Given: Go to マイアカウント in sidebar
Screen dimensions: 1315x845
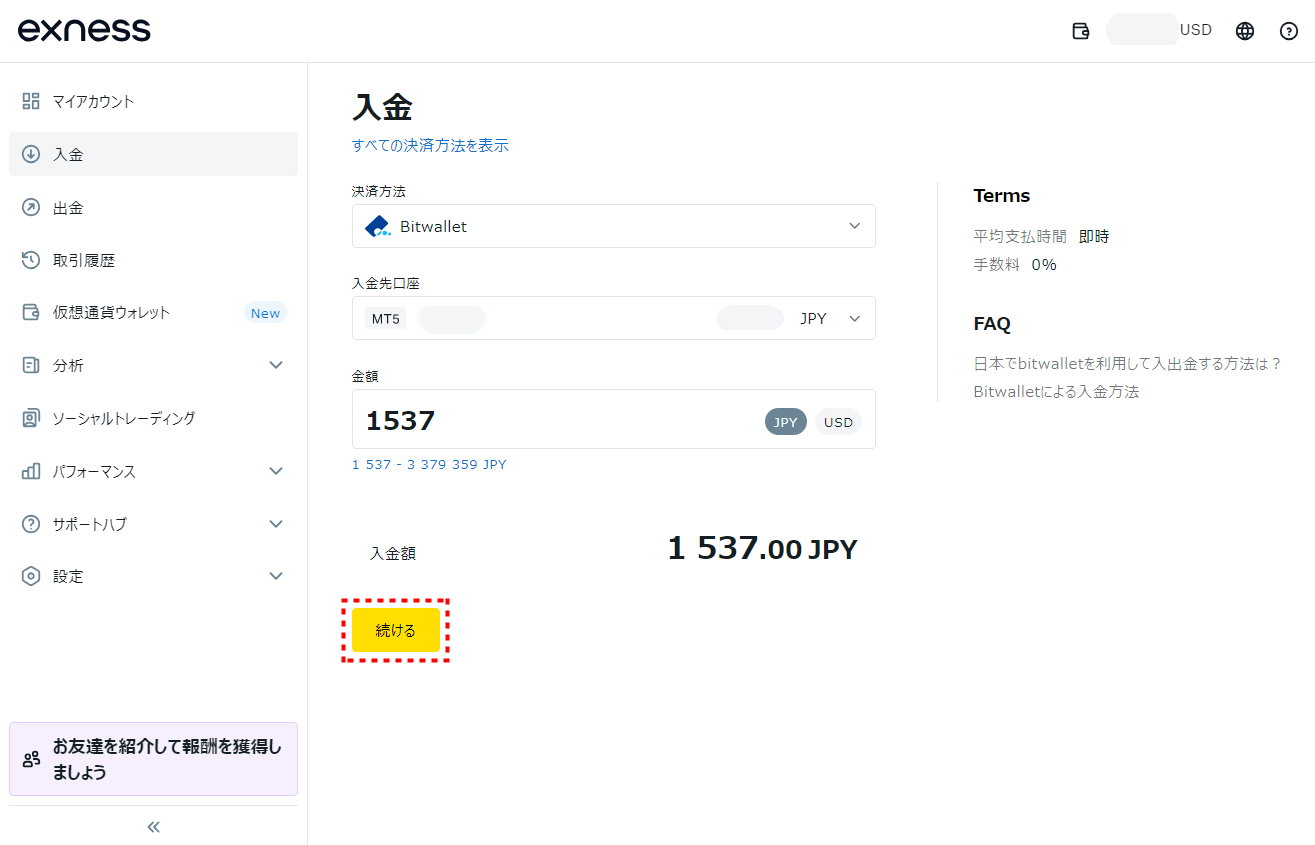Looking at the screenshot, I should 153,101.
